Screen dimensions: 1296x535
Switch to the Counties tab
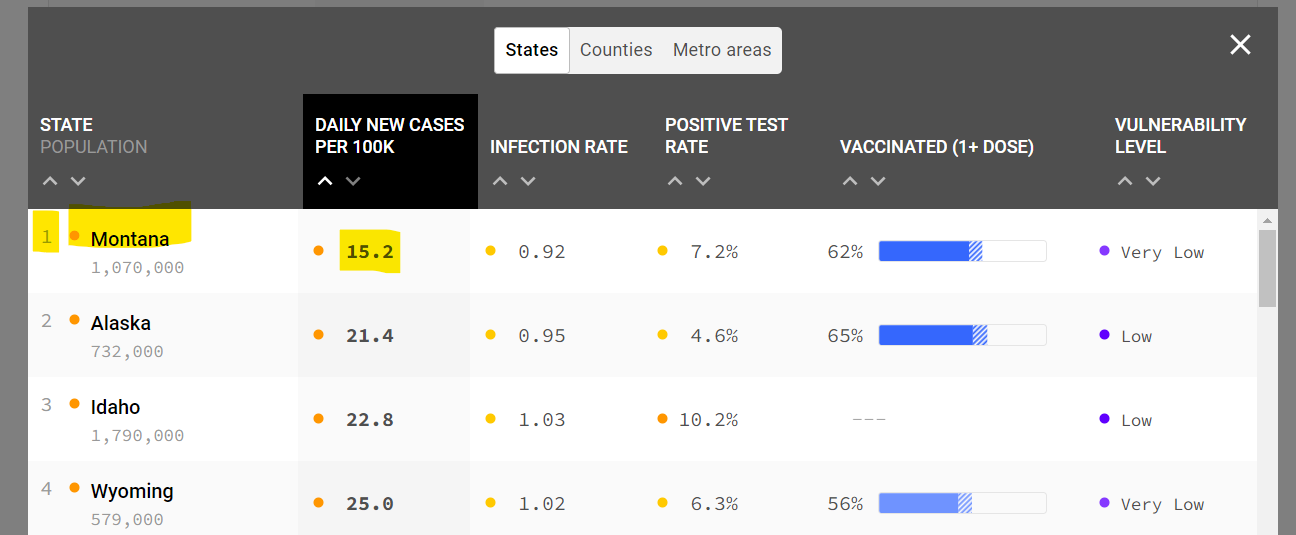coord(616,50)
